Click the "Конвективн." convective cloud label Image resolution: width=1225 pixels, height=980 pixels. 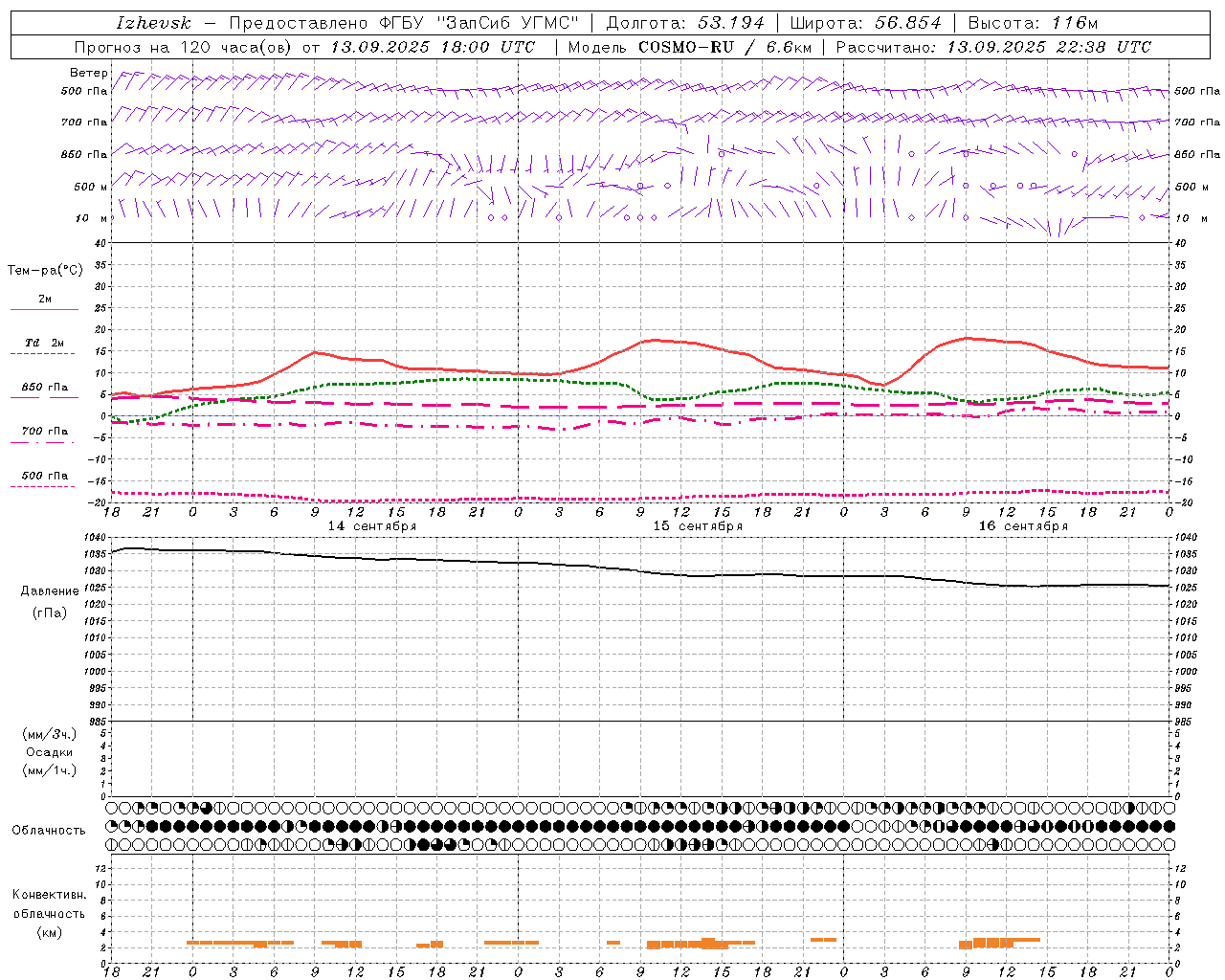click(x=49, y=895)
